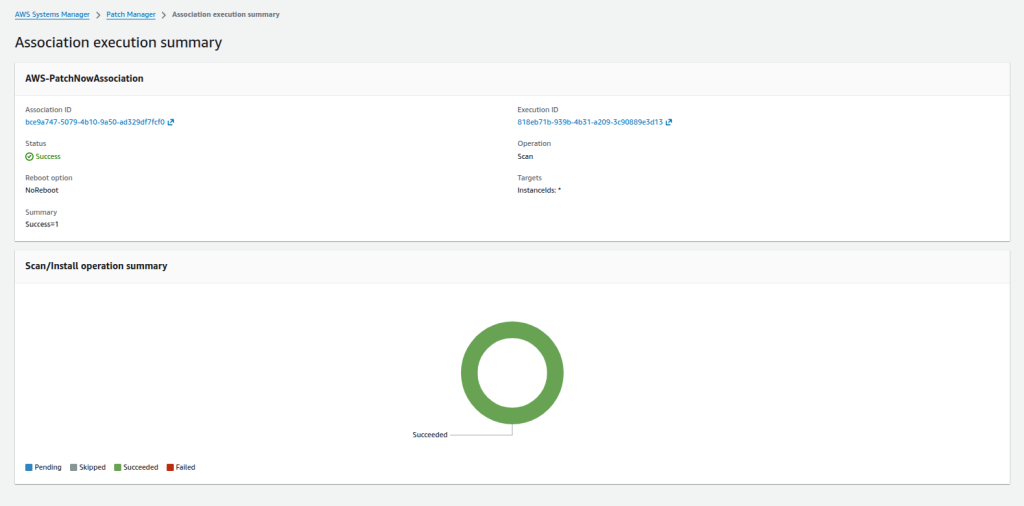This screenshot has height=506, width=1024.
Task: Go to the Patch Manager breadcrumb
Action: pos(131,14)
